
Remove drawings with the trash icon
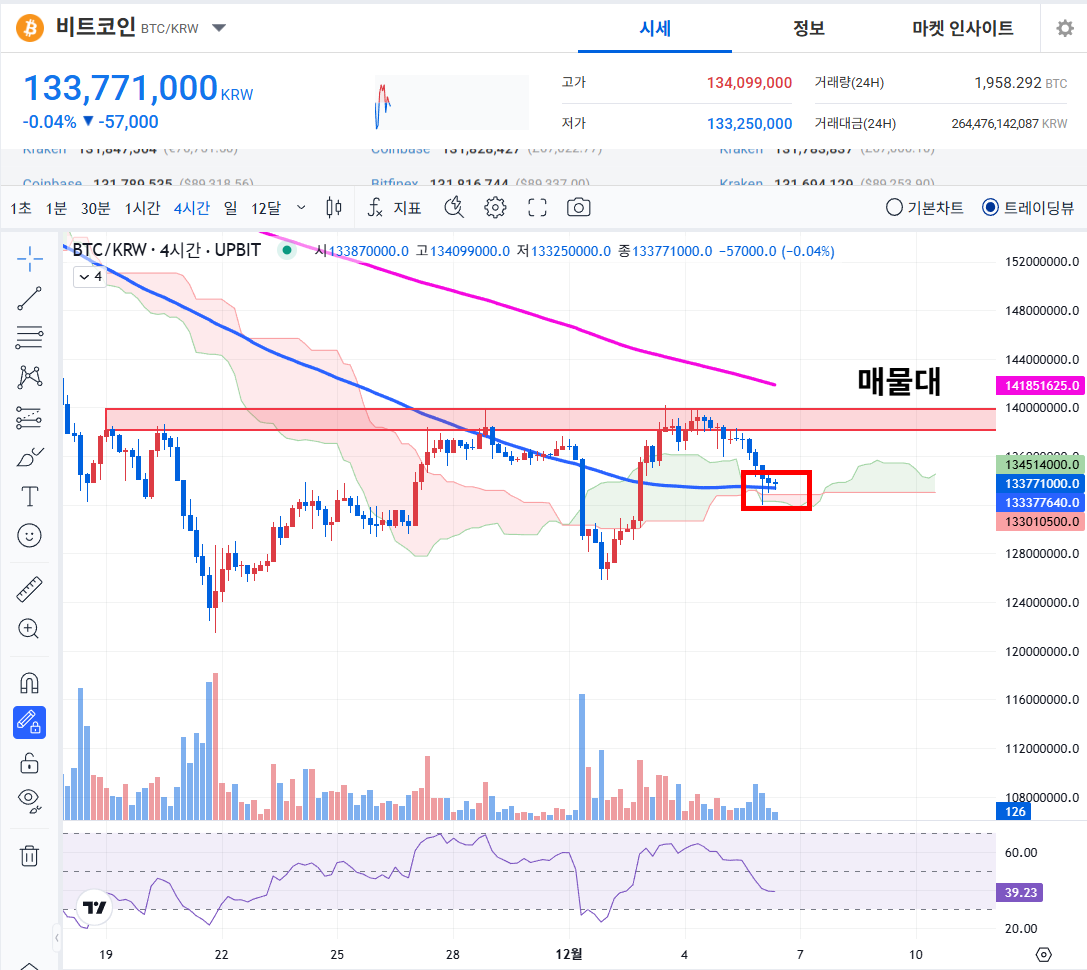[x=29, y=856]
